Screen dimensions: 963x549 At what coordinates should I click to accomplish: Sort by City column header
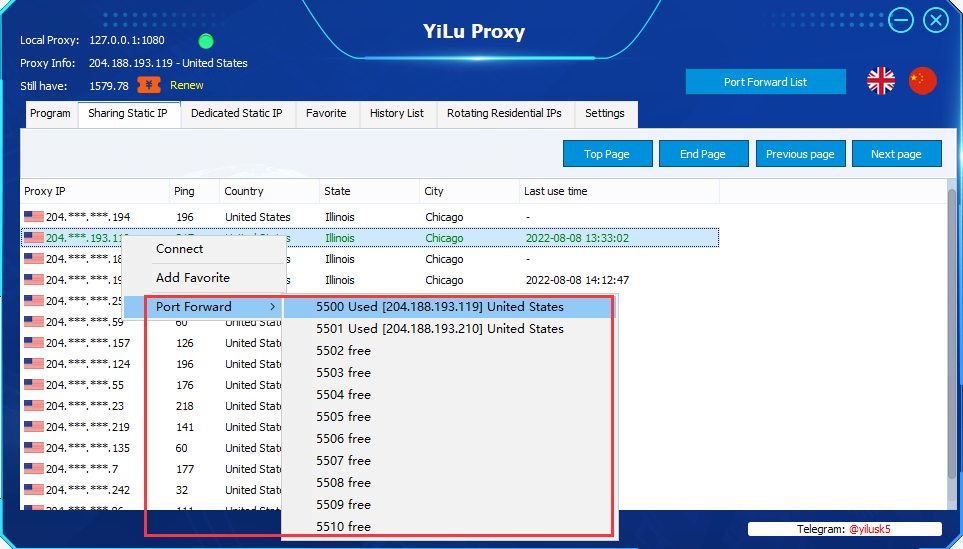[x=469, y=191]
